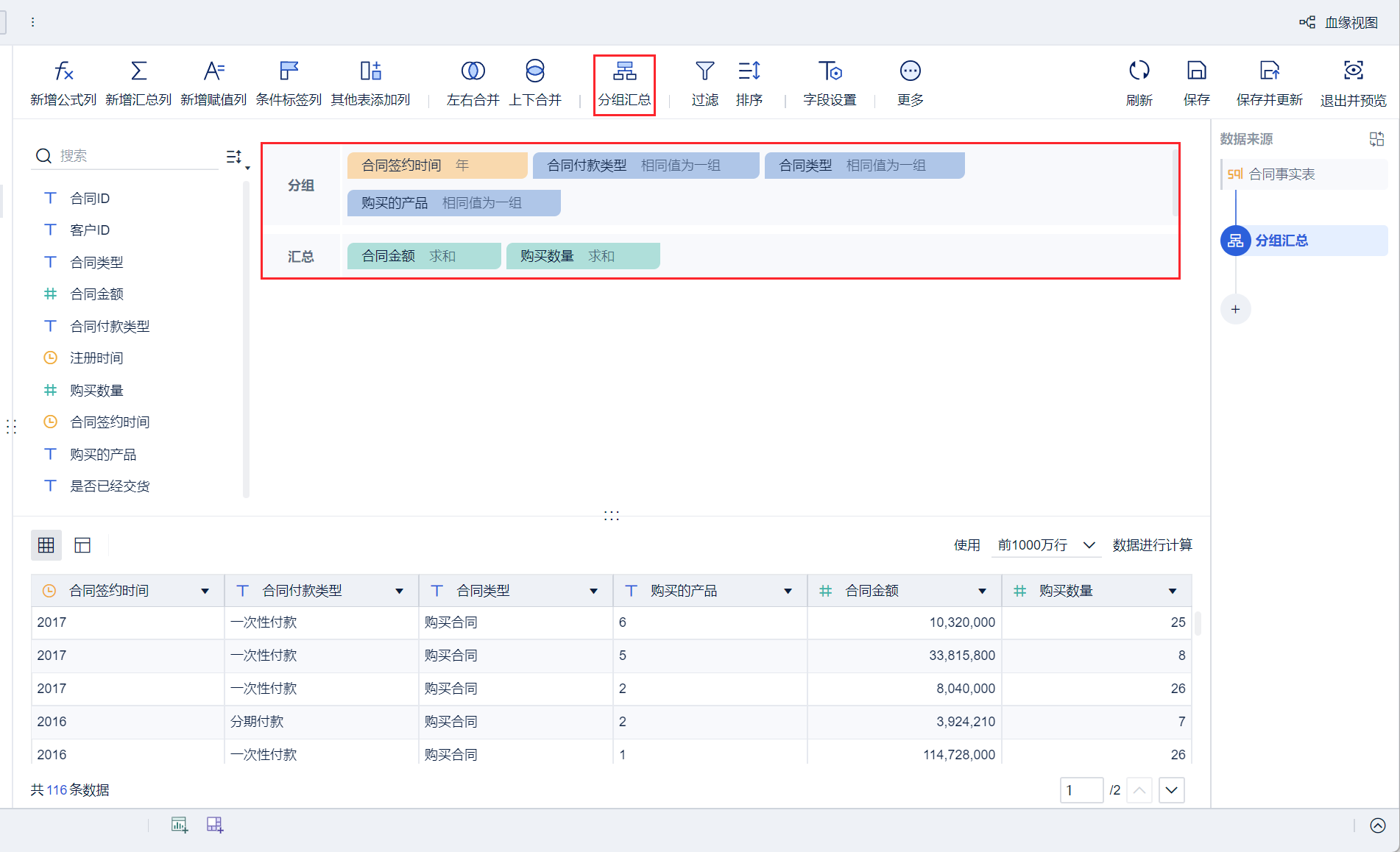Click 其他表添加列 toolbar icon
Screen dimensions: 1400x852
[x=370, y=71]
